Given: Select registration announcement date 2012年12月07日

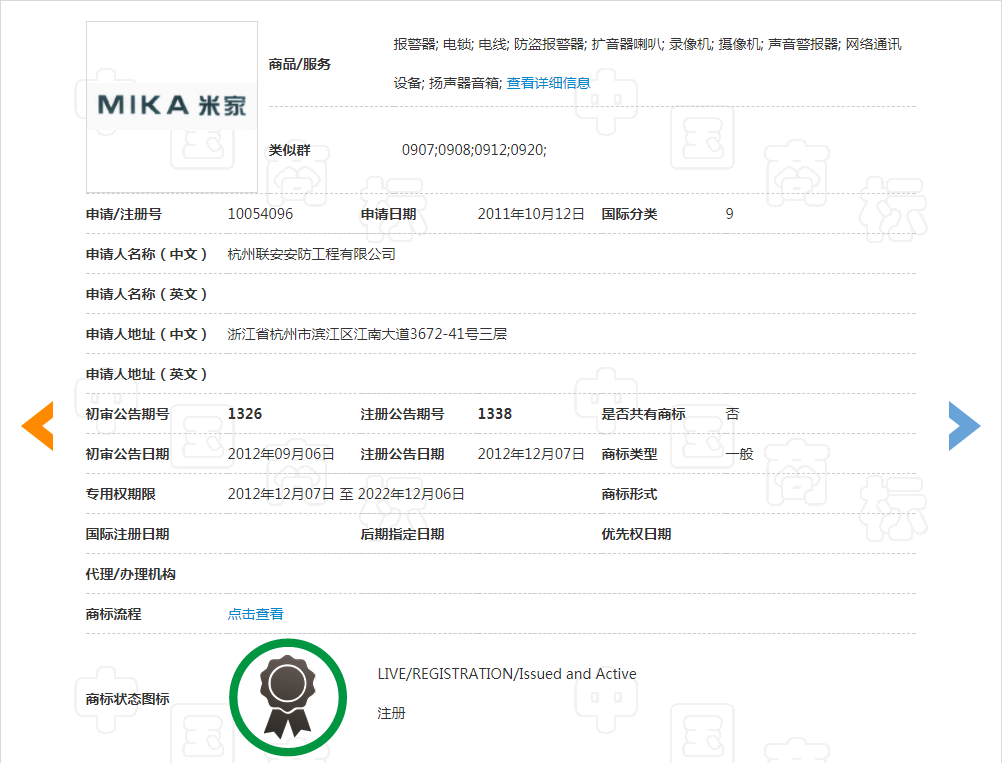Looking at the screenshot, I should (531, 454).
